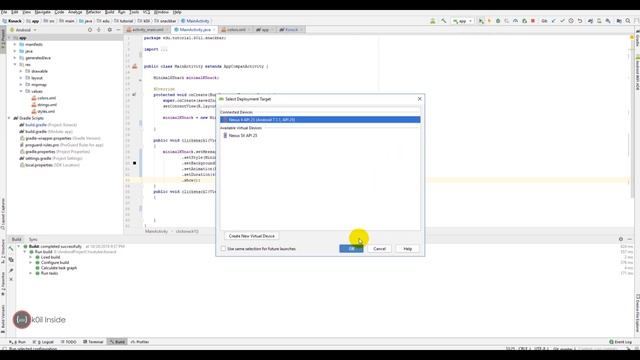Viewport: 640px width, 360px height.
Task: Expand the Run tasks node
Action: click(x=31, y=273)
